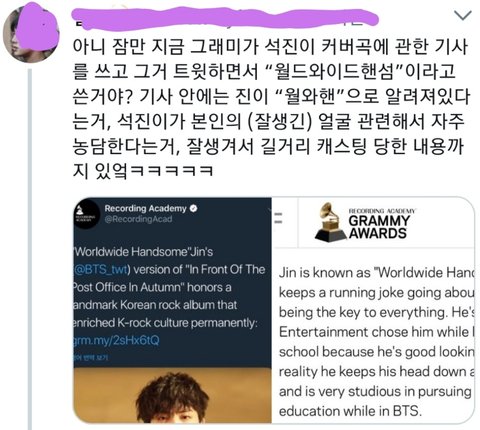This screenshot has width=480, height=430.
Task: Click the Recording Academy verified badge
Action: point(194,209)
